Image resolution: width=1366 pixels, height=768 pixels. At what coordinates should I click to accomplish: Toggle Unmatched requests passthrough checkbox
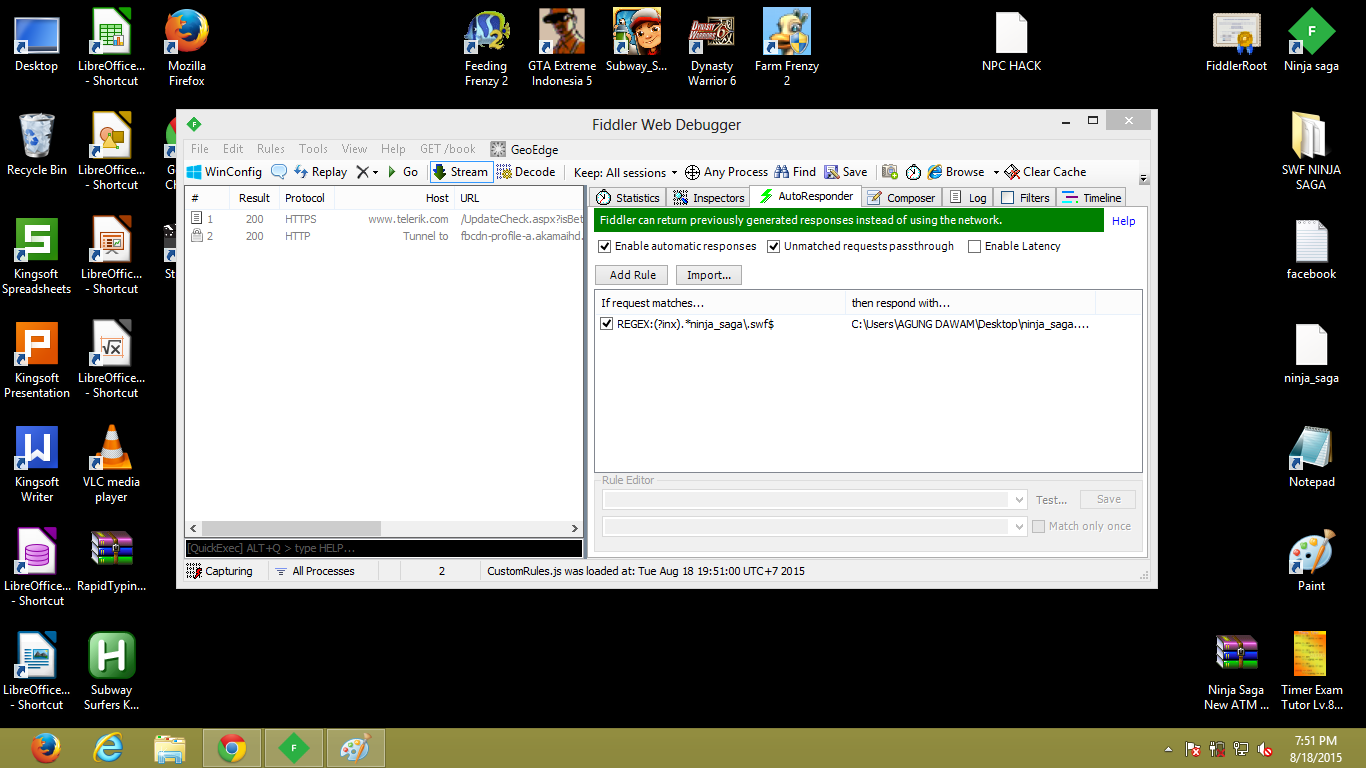[x=773, y=246]
